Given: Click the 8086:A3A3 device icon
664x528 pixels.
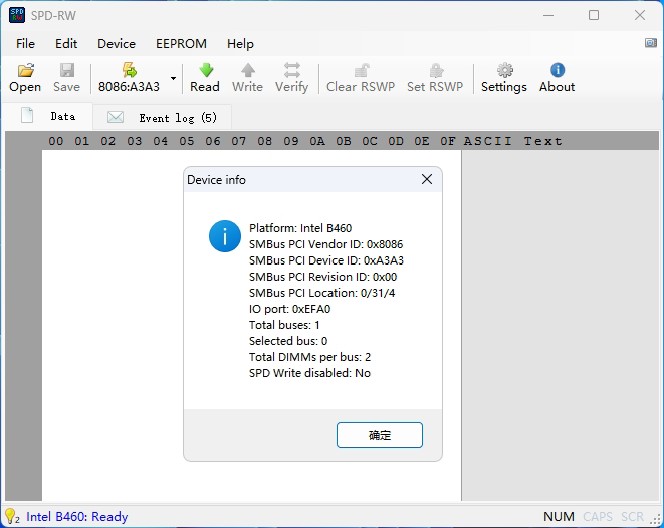Looking at the screenshot, I should (x=129, y=70).
